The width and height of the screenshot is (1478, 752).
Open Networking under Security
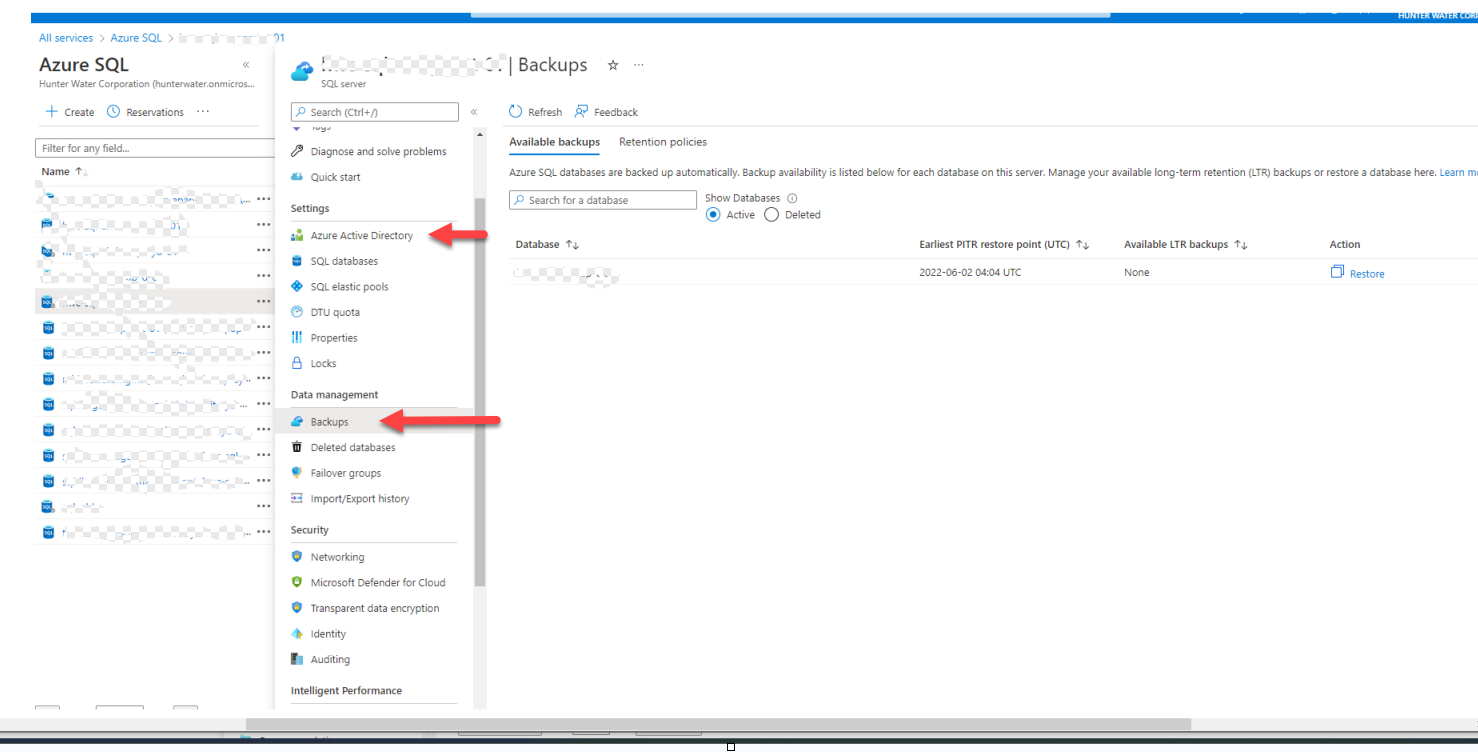(x=337, y=557)
